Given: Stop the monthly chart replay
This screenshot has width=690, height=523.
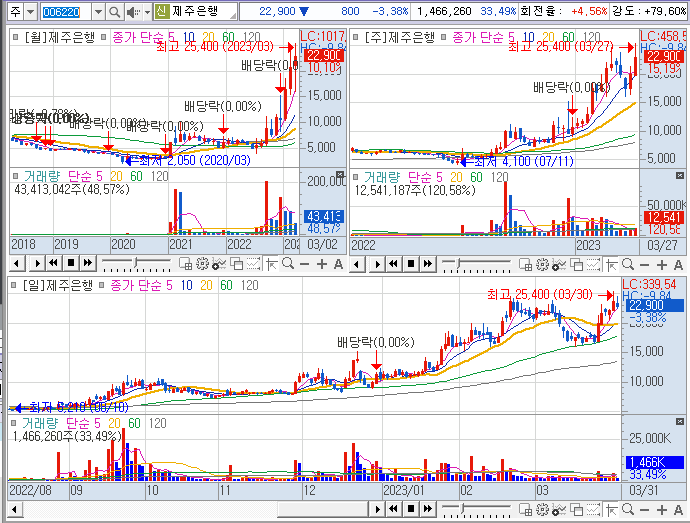Looking at the screenshot, I should point(70,263).
